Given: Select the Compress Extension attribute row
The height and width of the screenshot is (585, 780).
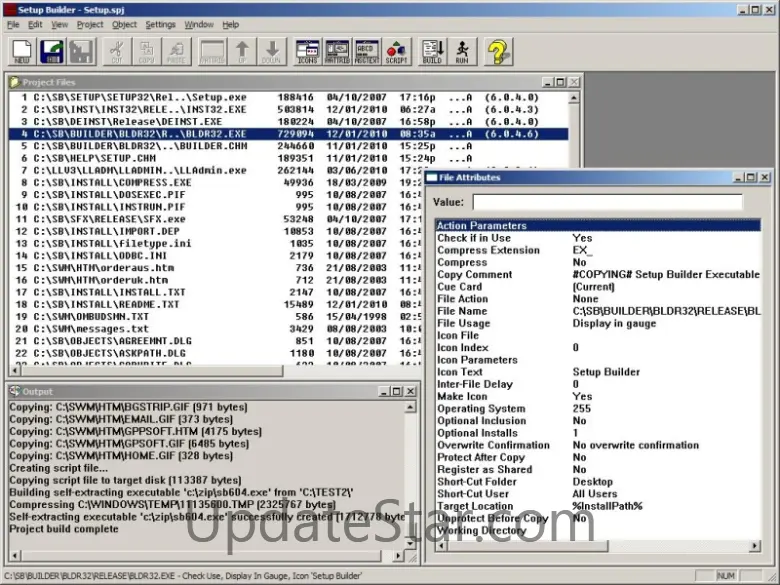Looking at the screenshot, I should (598, 250).
